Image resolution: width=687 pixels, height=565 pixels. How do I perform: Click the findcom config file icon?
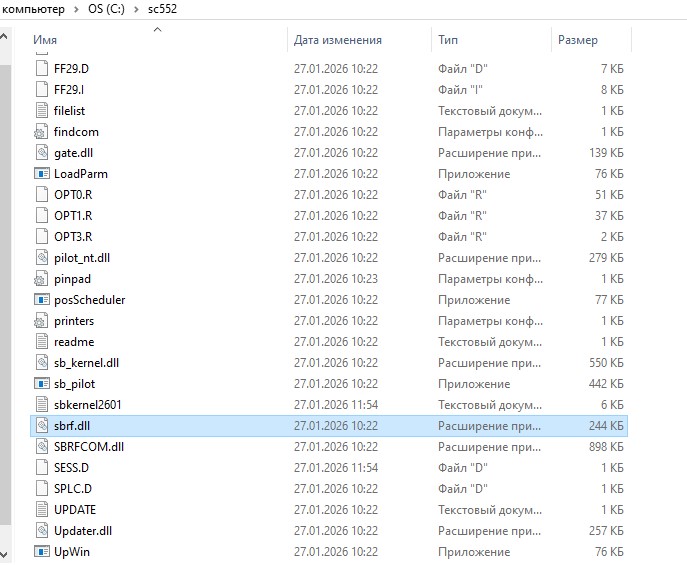tap(41, 132)
